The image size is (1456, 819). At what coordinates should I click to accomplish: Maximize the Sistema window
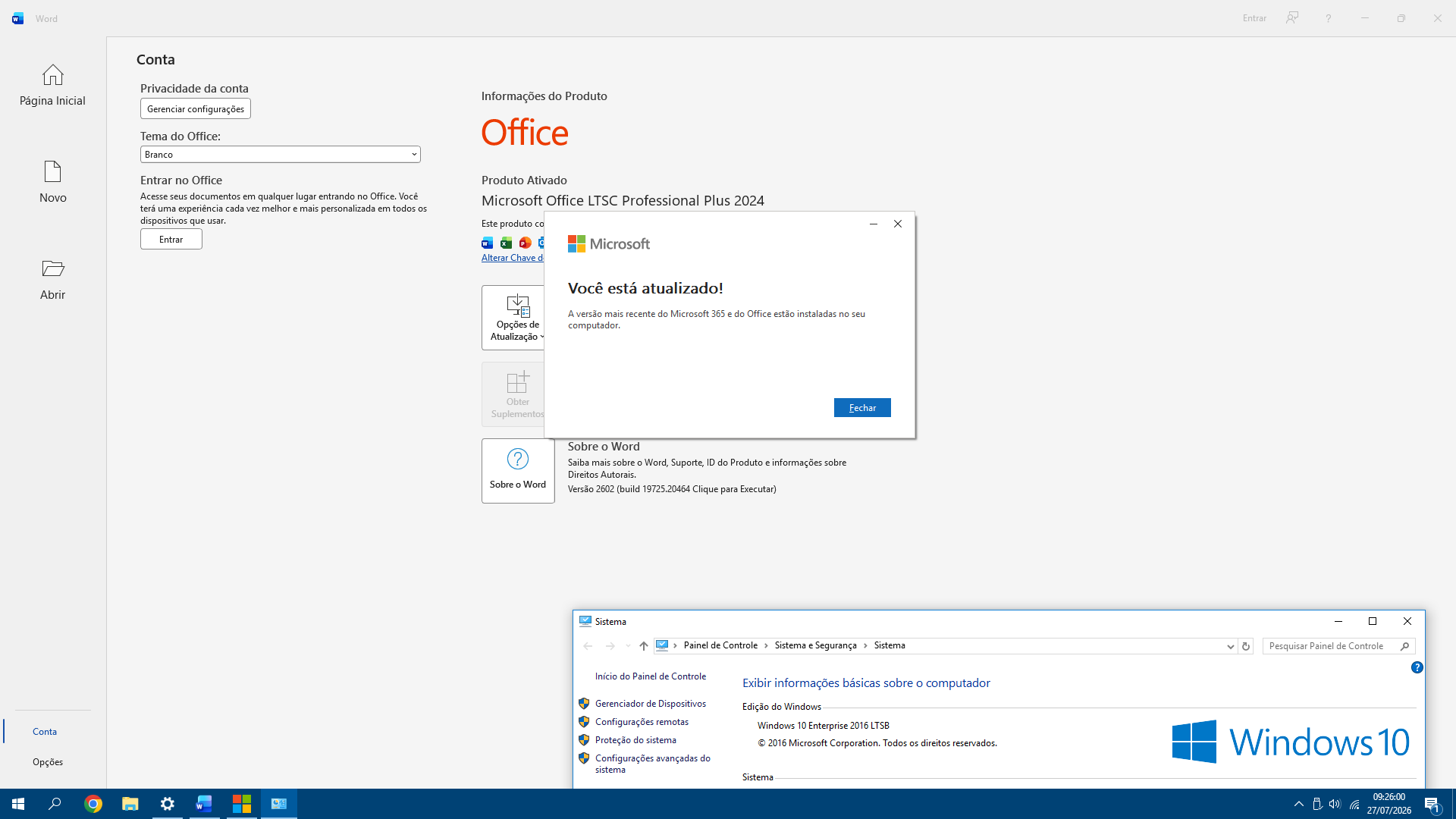pos(1373,622)
